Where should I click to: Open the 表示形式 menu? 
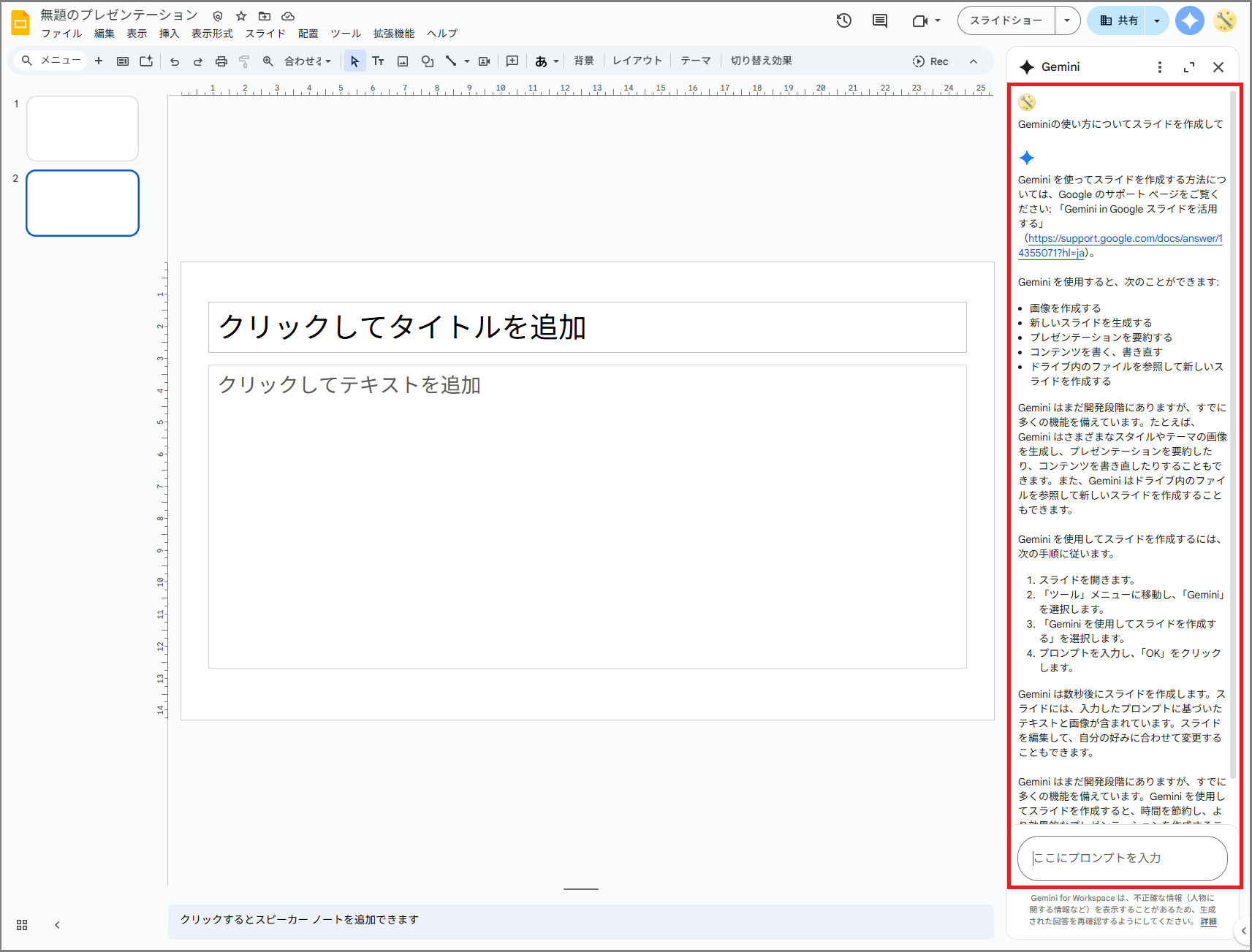point(212,34)
